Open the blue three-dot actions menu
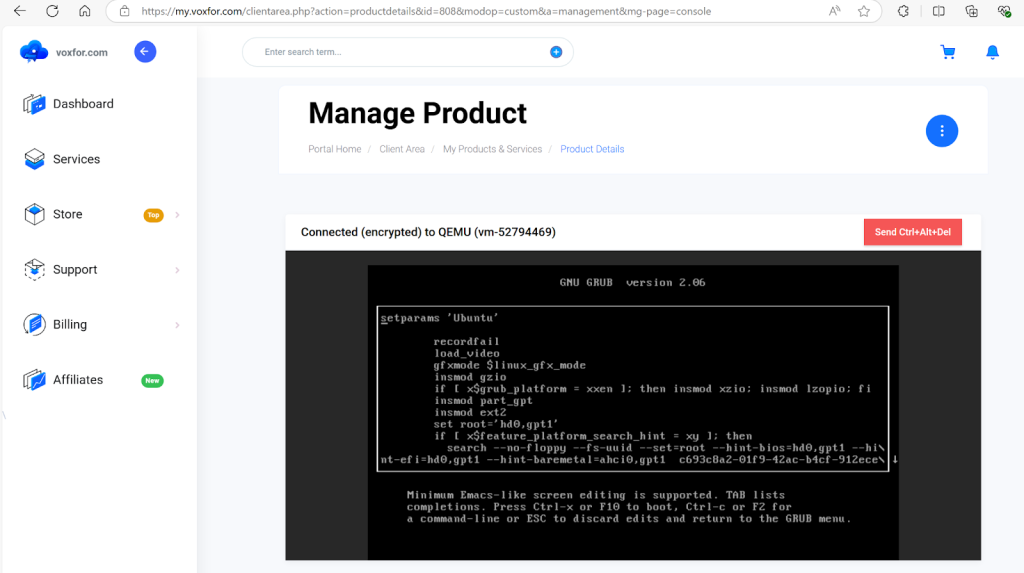The width and height of the screenshot is (1024, 573). [942, 131]
